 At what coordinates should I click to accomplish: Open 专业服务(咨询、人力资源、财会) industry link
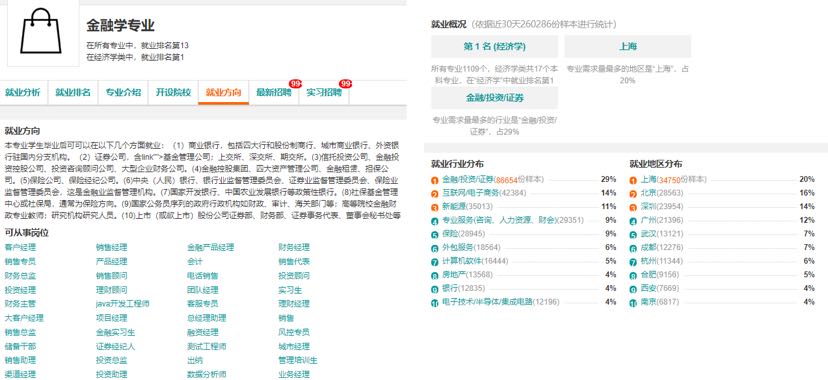pos(500,221)
